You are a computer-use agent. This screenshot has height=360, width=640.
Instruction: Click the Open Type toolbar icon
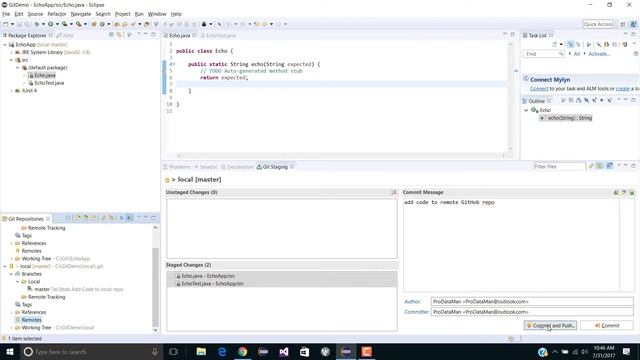coord(117,24)
